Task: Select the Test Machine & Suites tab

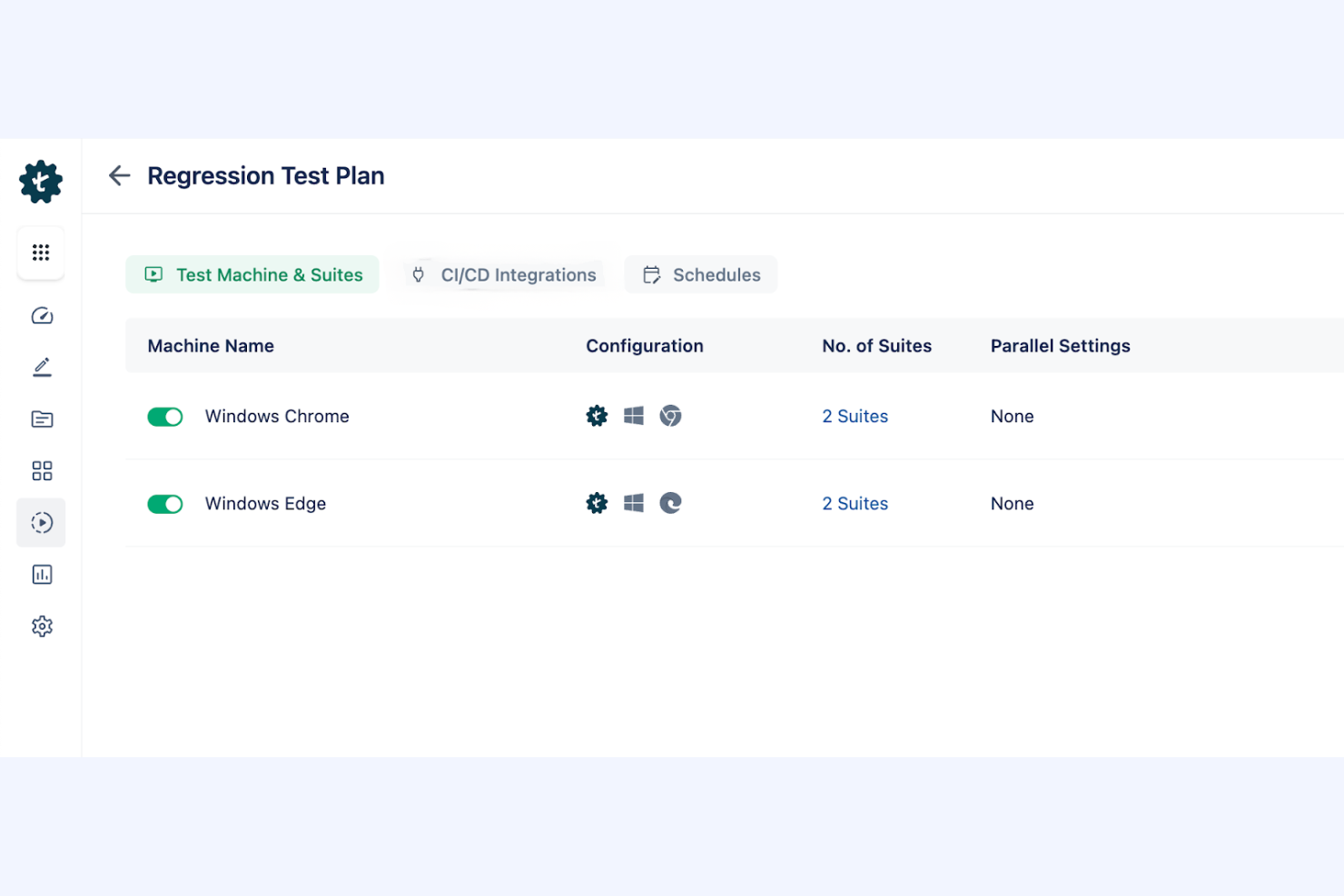Action: [252, 274]
